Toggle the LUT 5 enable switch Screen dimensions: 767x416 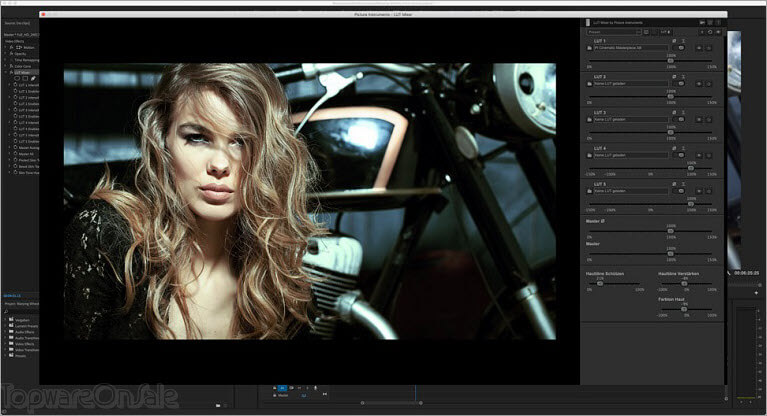click(680, 191)
